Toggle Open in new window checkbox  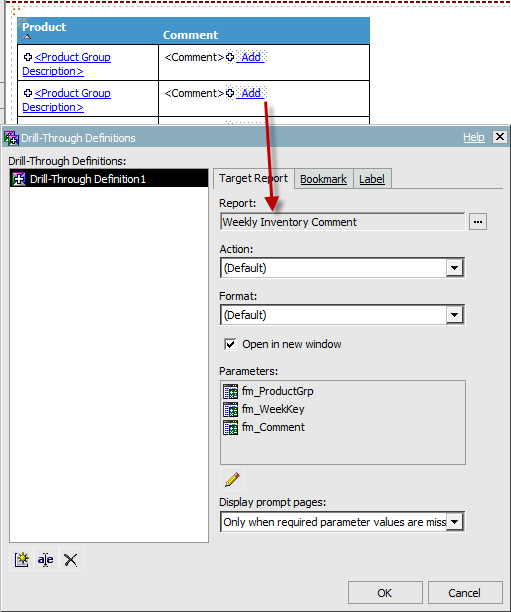[230, 344]
